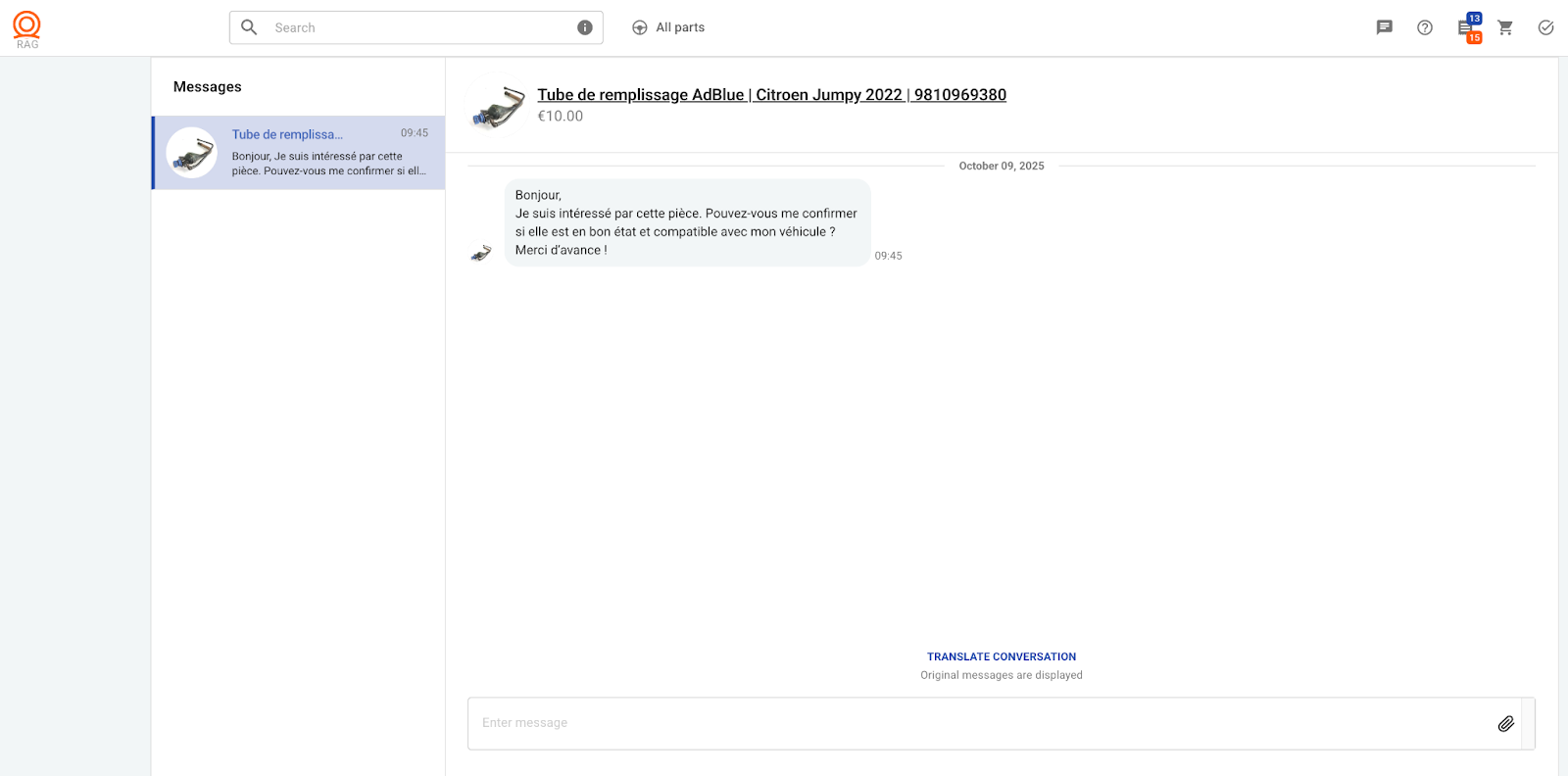Open the Tube de remplissage AdBlue product link
The width and height of the screenshot is (1568, 776).
[x=771, y=95]
